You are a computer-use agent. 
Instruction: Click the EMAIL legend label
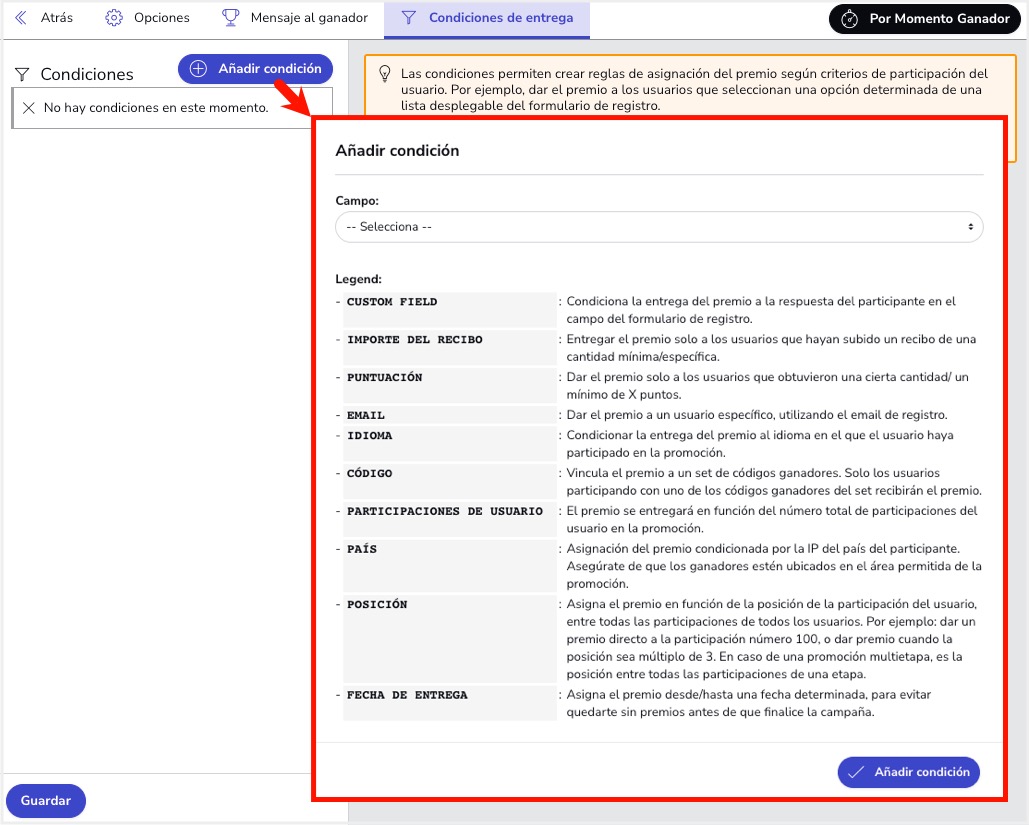tap(366, 415)
